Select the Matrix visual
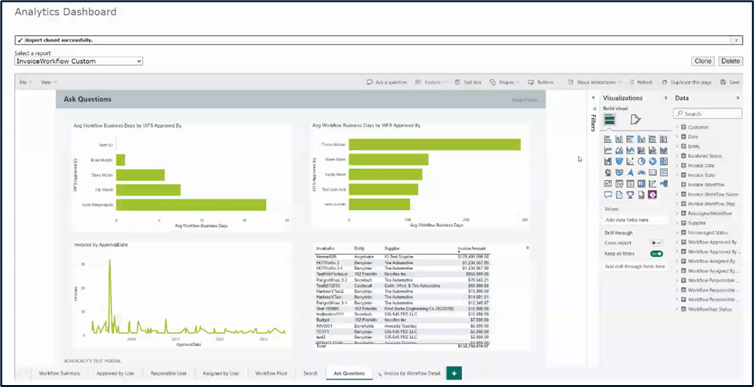 [x=641, y=184]
